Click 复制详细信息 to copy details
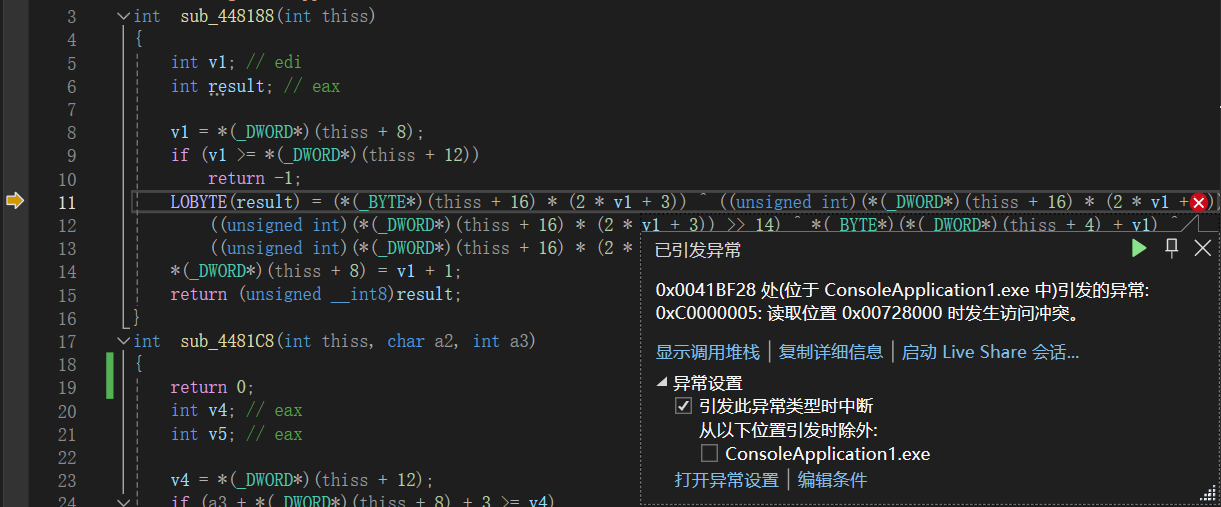1221x507 pixels. pyautogui.click(x=831, y=352)
